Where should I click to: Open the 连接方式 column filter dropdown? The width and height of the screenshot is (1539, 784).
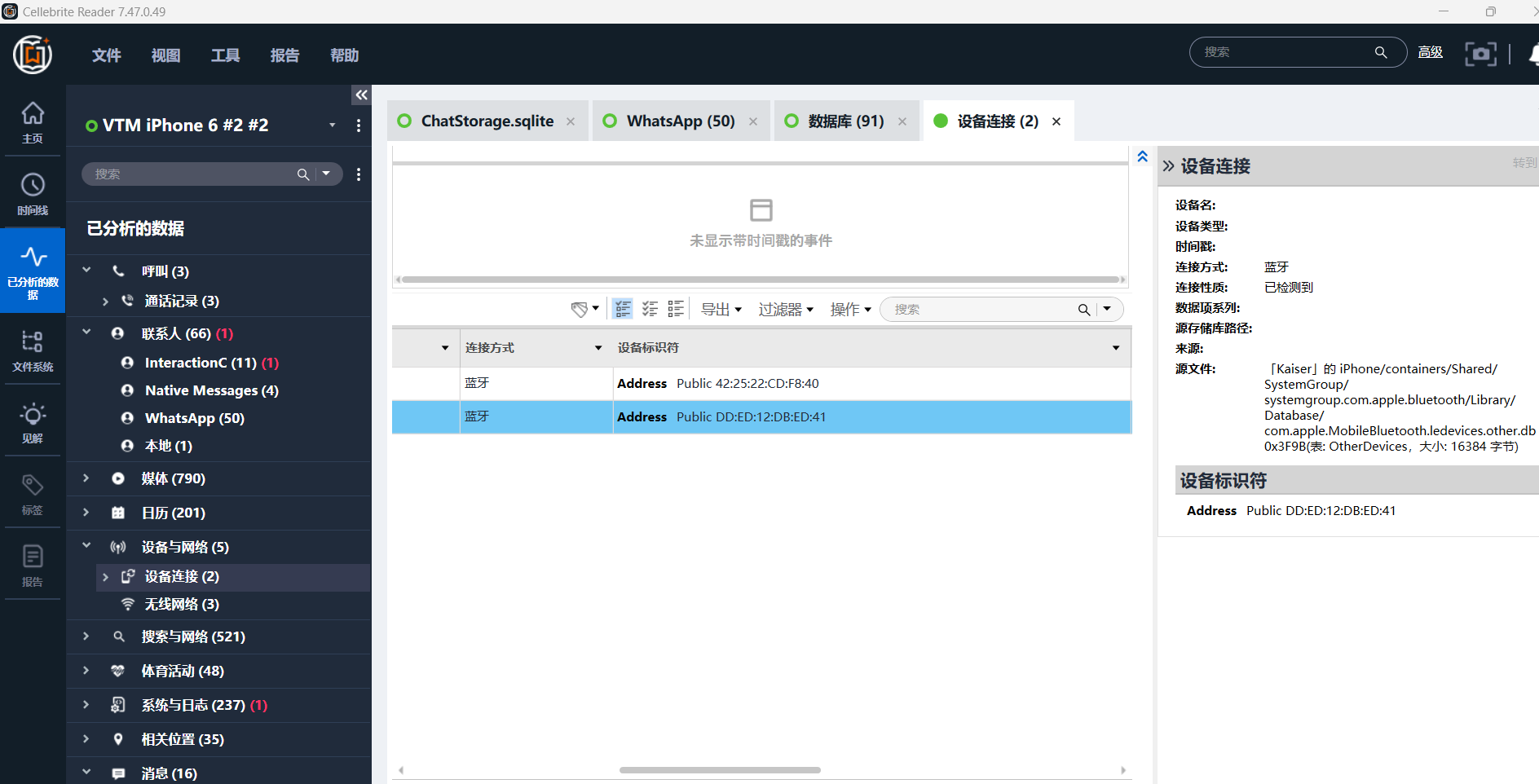coord(598,348)
